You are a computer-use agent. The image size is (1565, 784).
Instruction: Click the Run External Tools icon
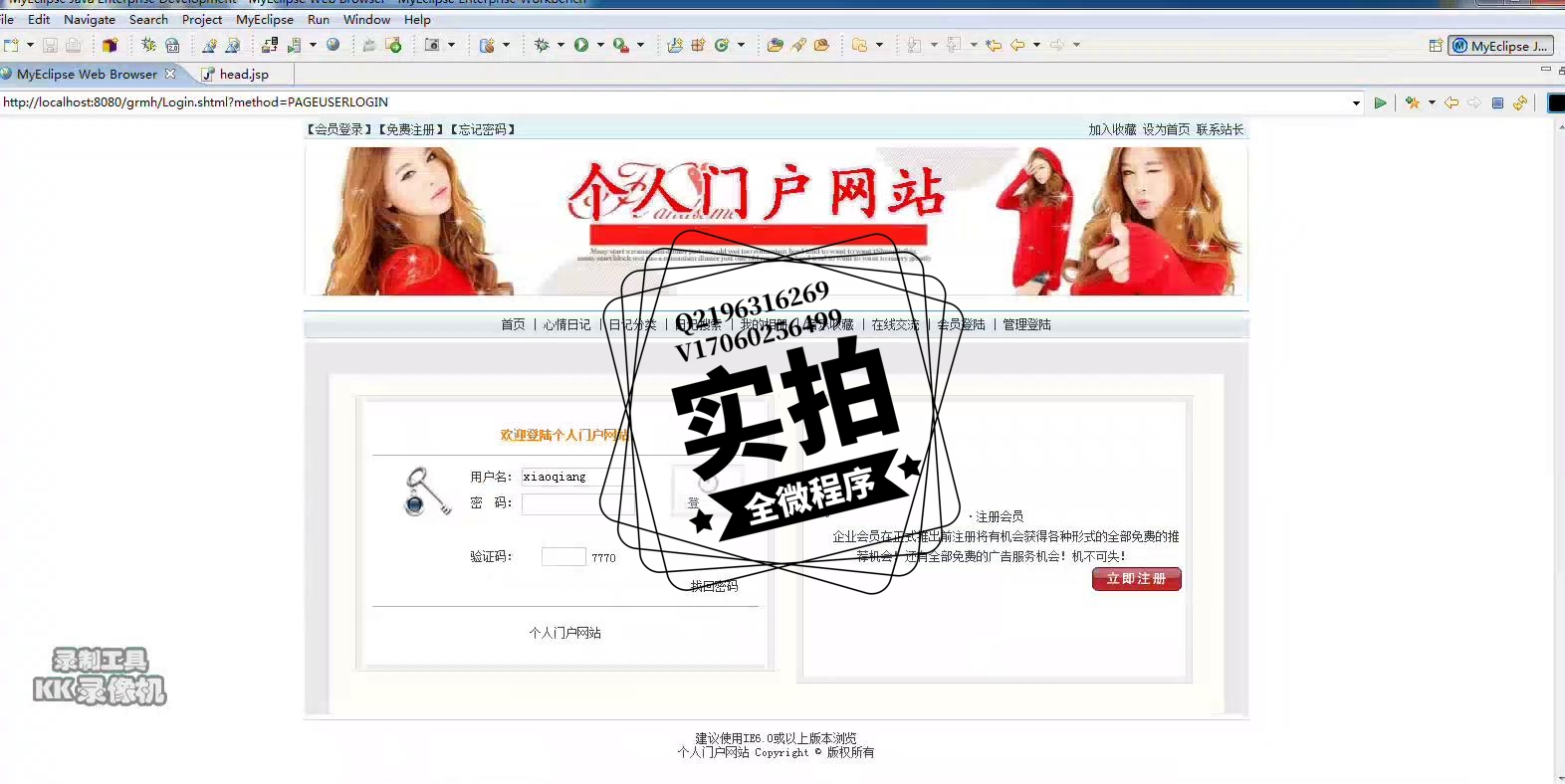click(620, 45)
